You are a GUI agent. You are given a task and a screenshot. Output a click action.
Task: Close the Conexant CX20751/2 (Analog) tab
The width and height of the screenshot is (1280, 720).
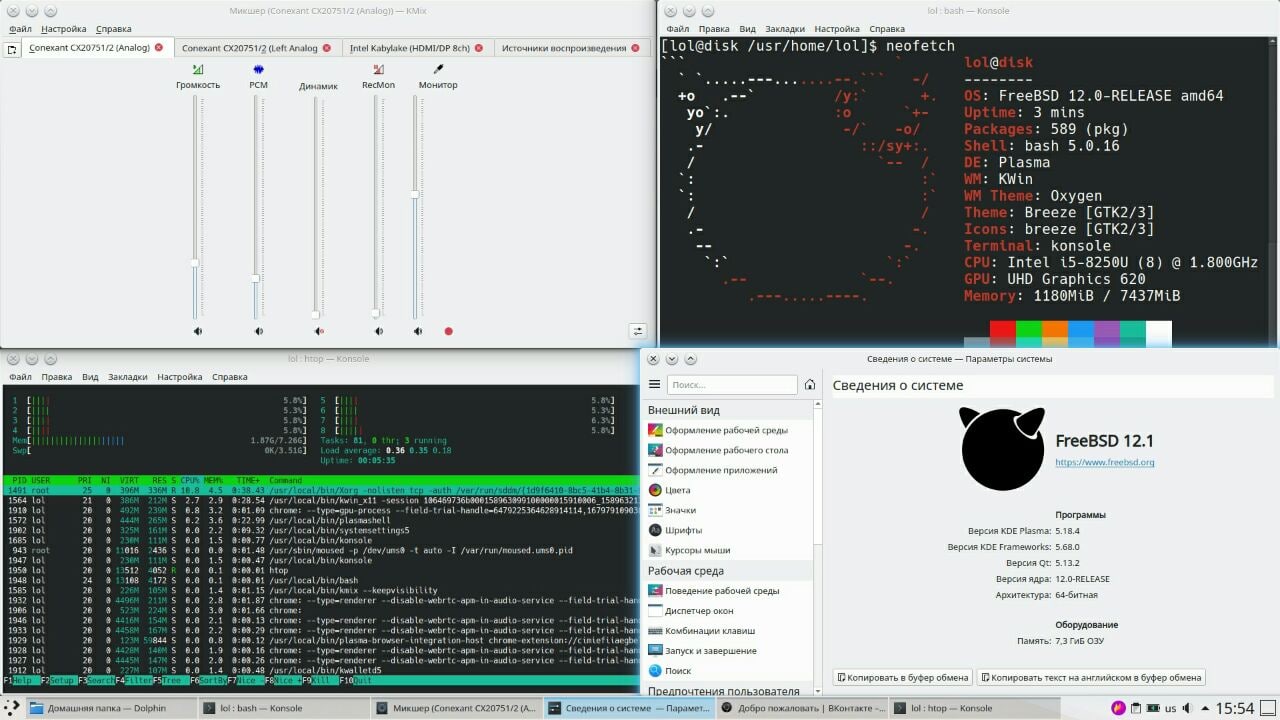(159, 48)
